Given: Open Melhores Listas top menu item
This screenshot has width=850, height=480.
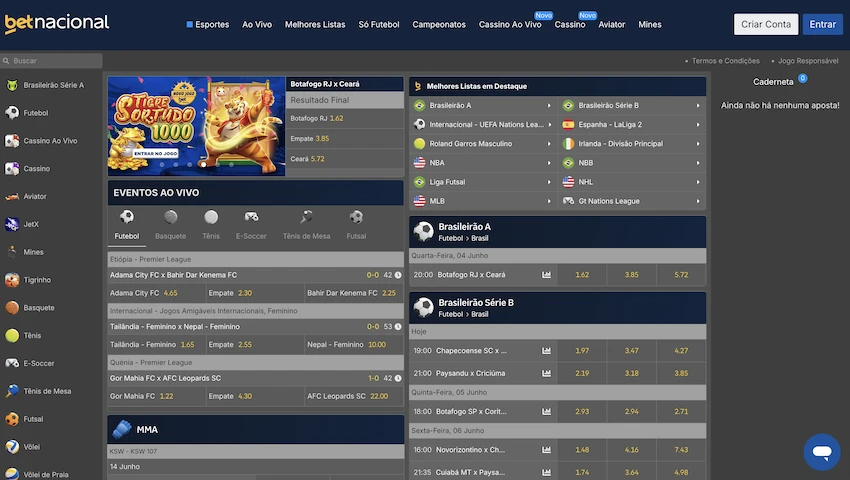Looking at the screenshot, I should [x=315, y=24].
